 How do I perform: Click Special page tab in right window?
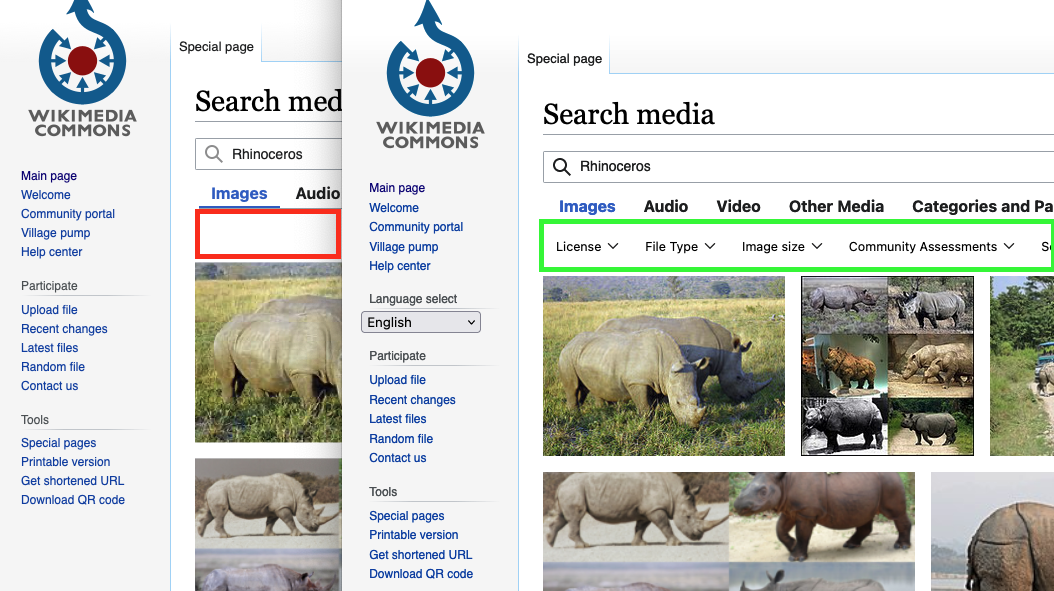coord(564,58)
